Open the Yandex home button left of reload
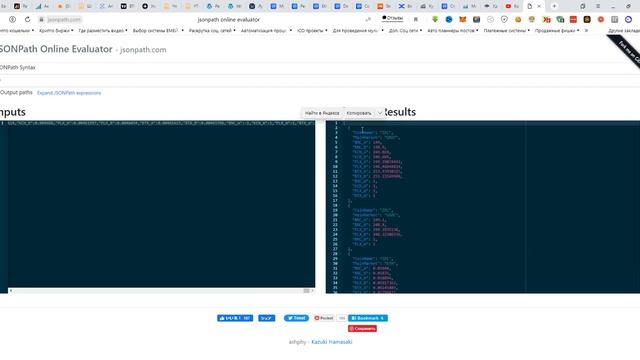Screen dimensions: 640x360 click(x=12, y=19)
